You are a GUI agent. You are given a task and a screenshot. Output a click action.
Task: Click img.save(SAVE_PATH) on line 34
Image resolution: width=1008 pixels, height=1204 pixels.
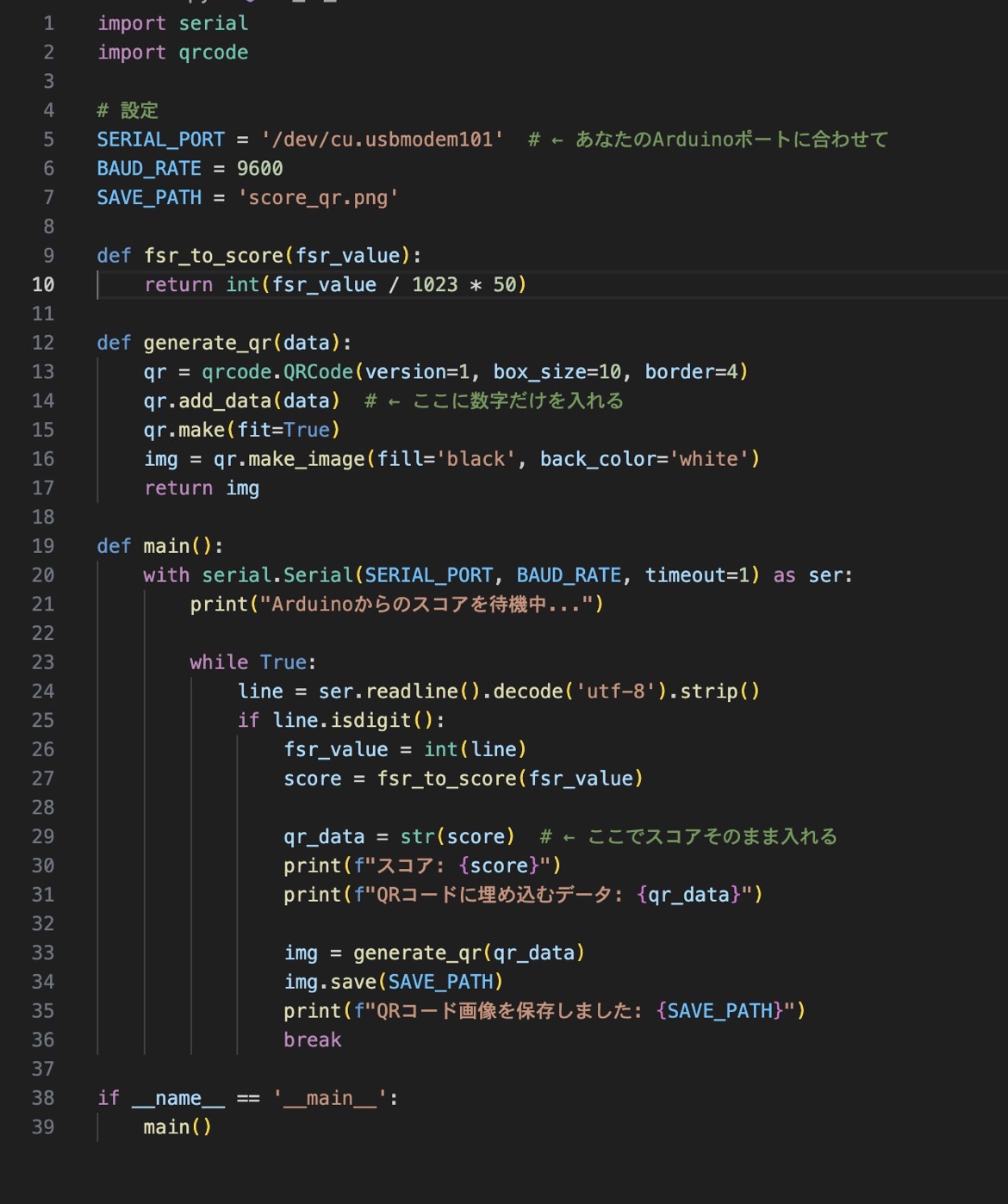[x=394, y=982]
